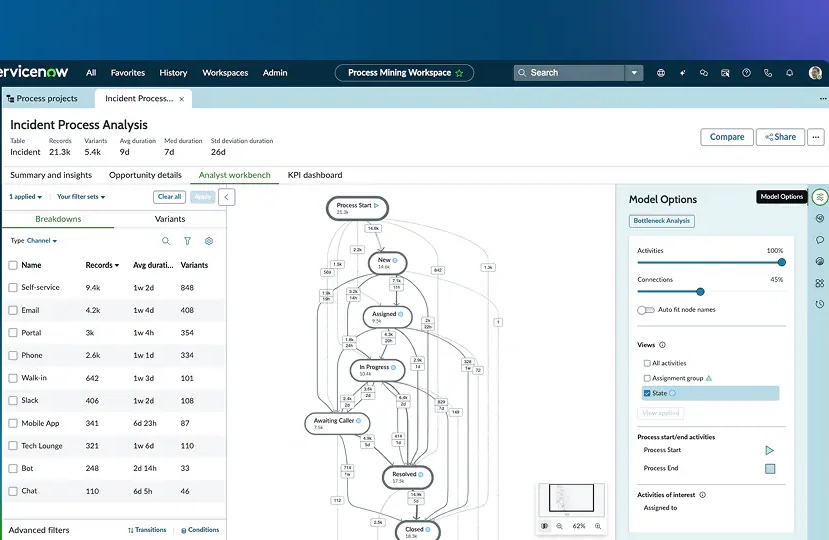Click the Process End square icon
Screen dimensions: 829x540
pyautogui.click(x=770, y=469)
